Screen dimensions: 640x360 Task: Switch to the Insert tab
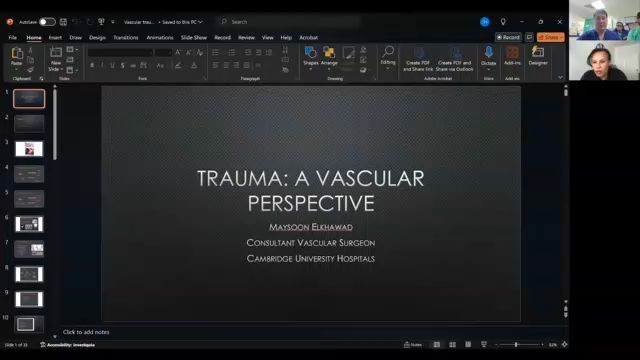click(55, 38)
